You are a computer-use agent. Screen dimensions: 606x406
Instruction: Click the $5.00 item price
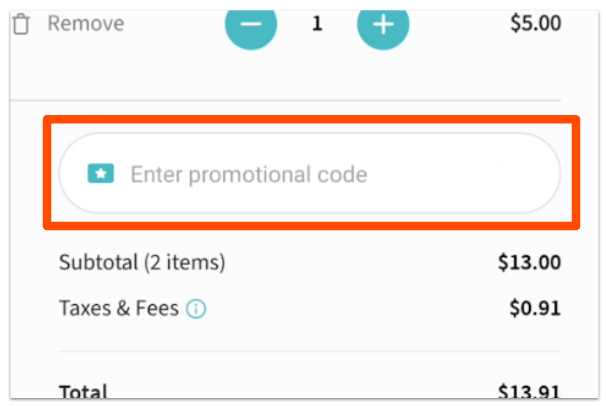point(535,23)
